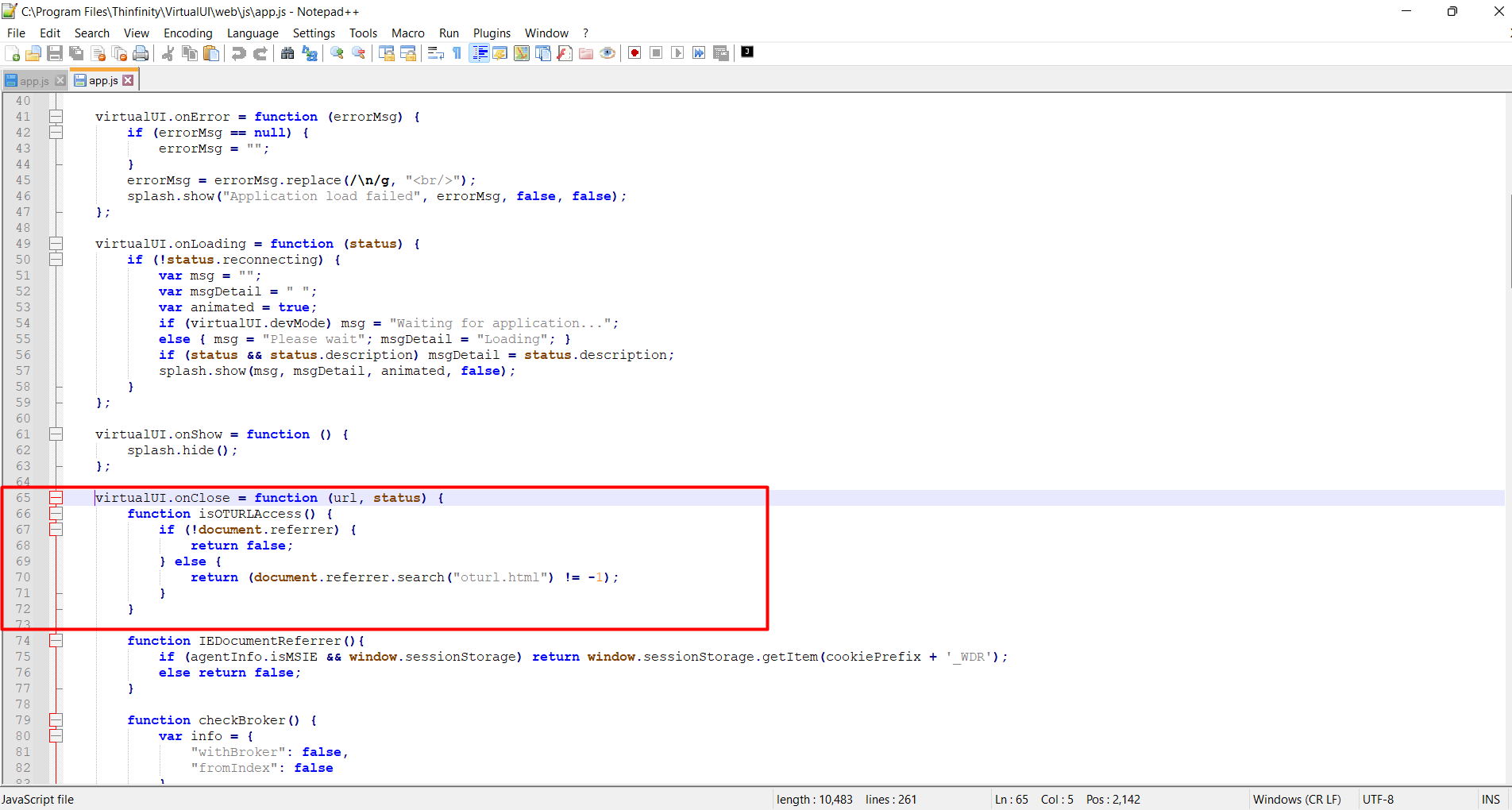Toggle show all characters pilcrow icon
Viewport: 1512px width, 810px height.
pos(457,53)
